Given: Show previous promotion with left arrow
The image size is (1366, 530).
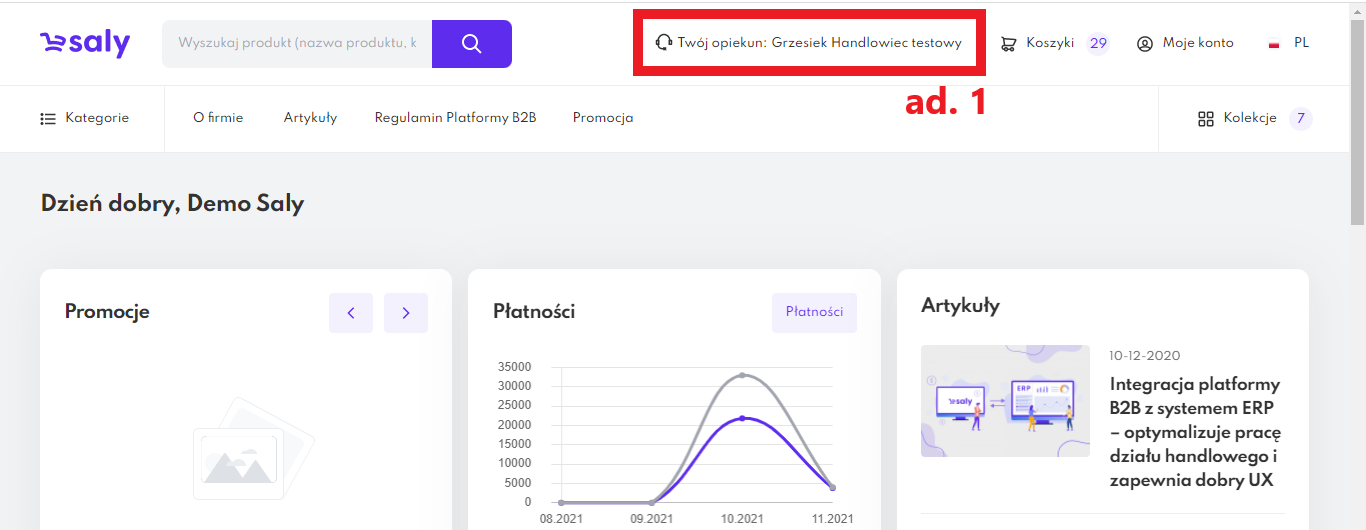Looking at the screenshot, I should click(x=351, y=313).
